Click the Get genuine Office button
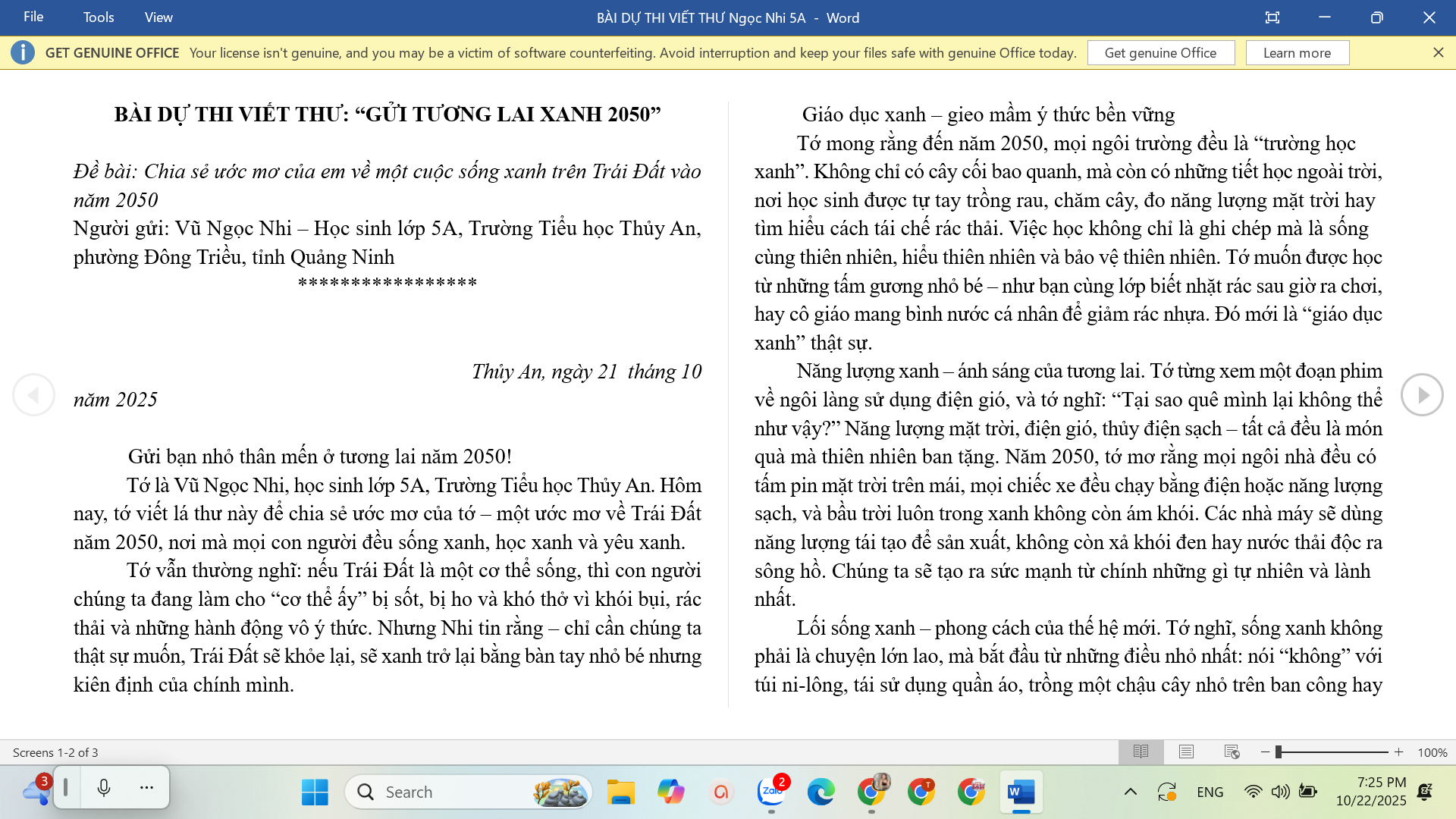 (1160, 52)
